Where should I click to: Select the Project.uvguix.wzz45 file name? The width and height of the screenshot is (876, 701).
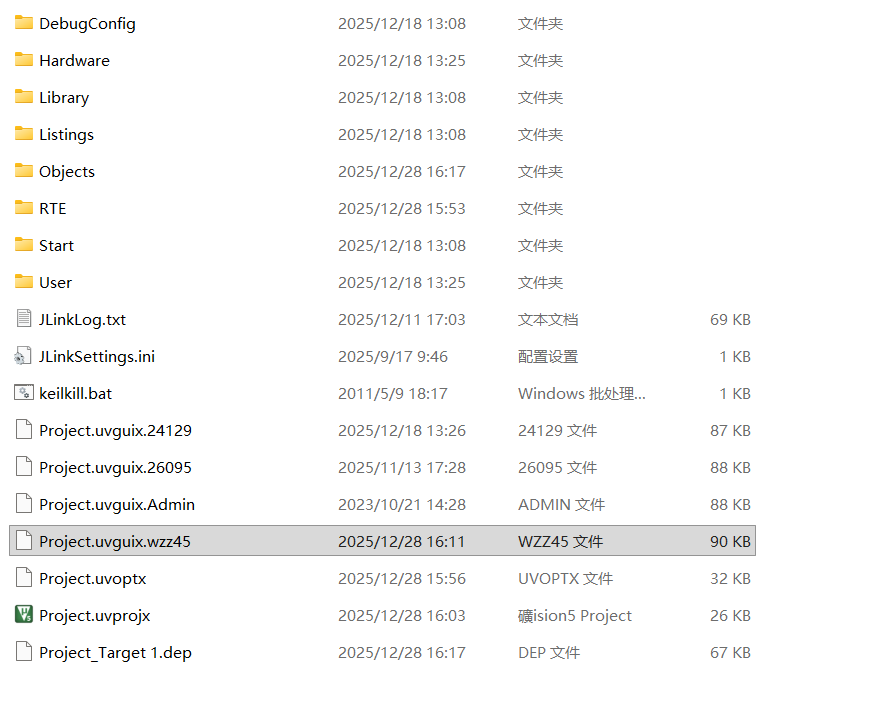pyautogui.click(x=115, y=541)
